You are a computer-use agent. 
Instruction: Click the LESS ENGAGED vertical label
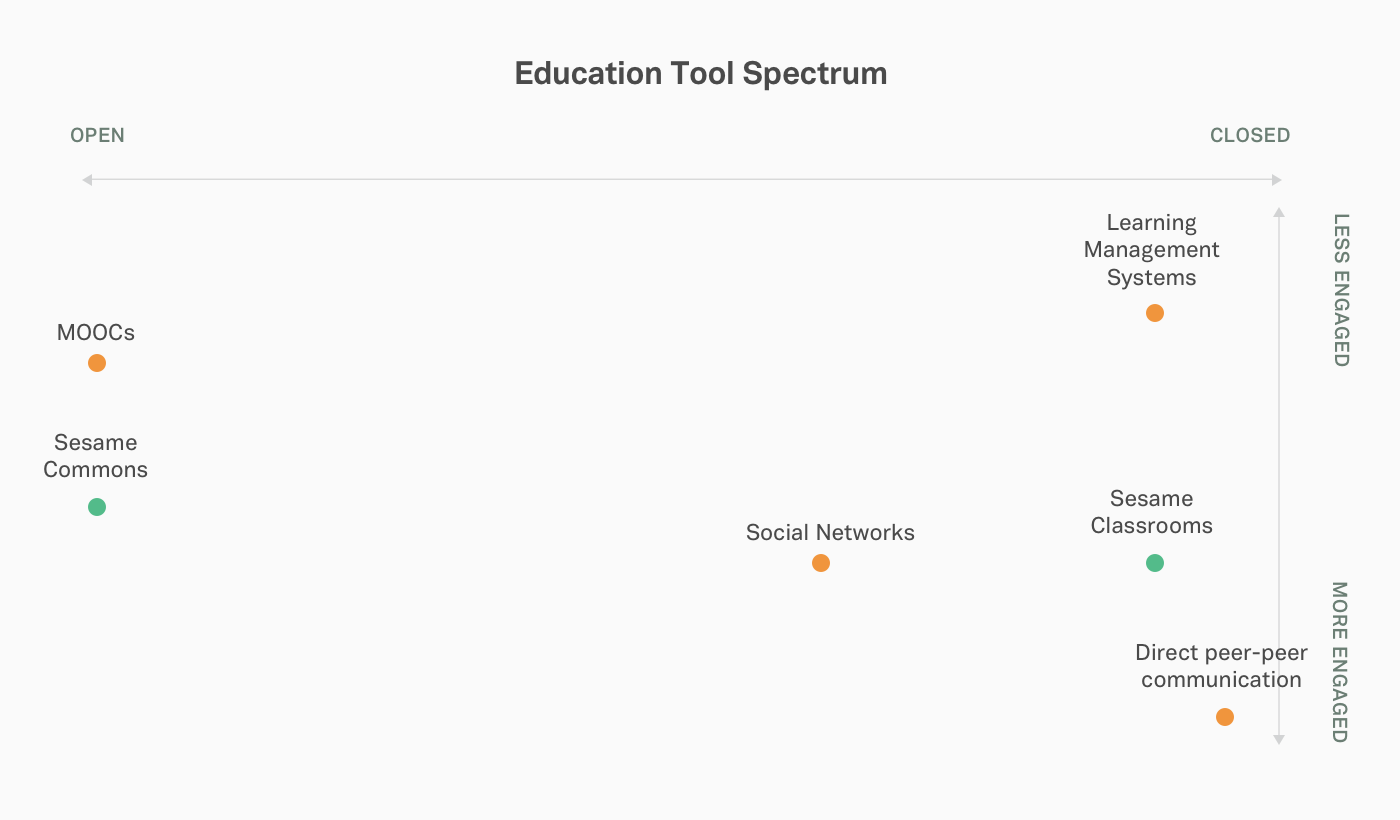click(x=1342, y=290)
